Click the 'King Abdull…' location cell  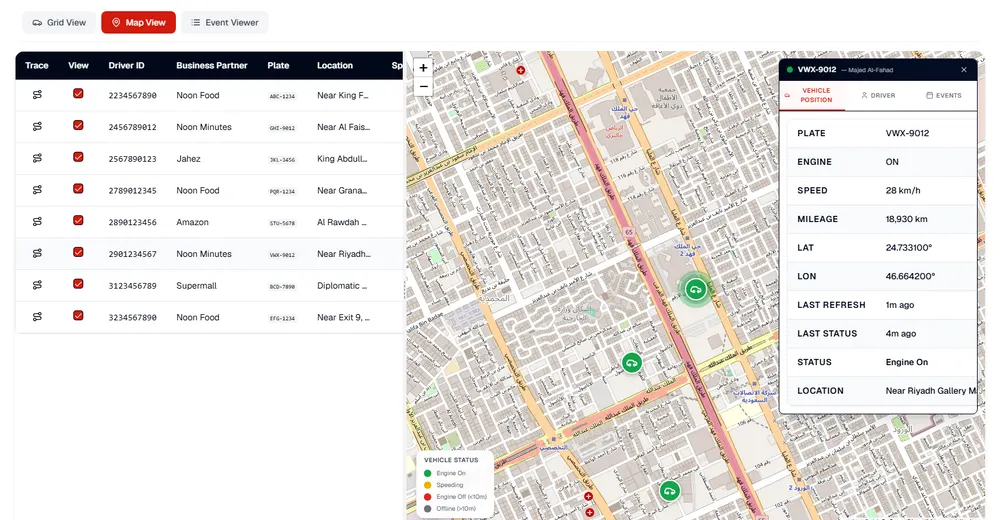(x=342, y=158)
